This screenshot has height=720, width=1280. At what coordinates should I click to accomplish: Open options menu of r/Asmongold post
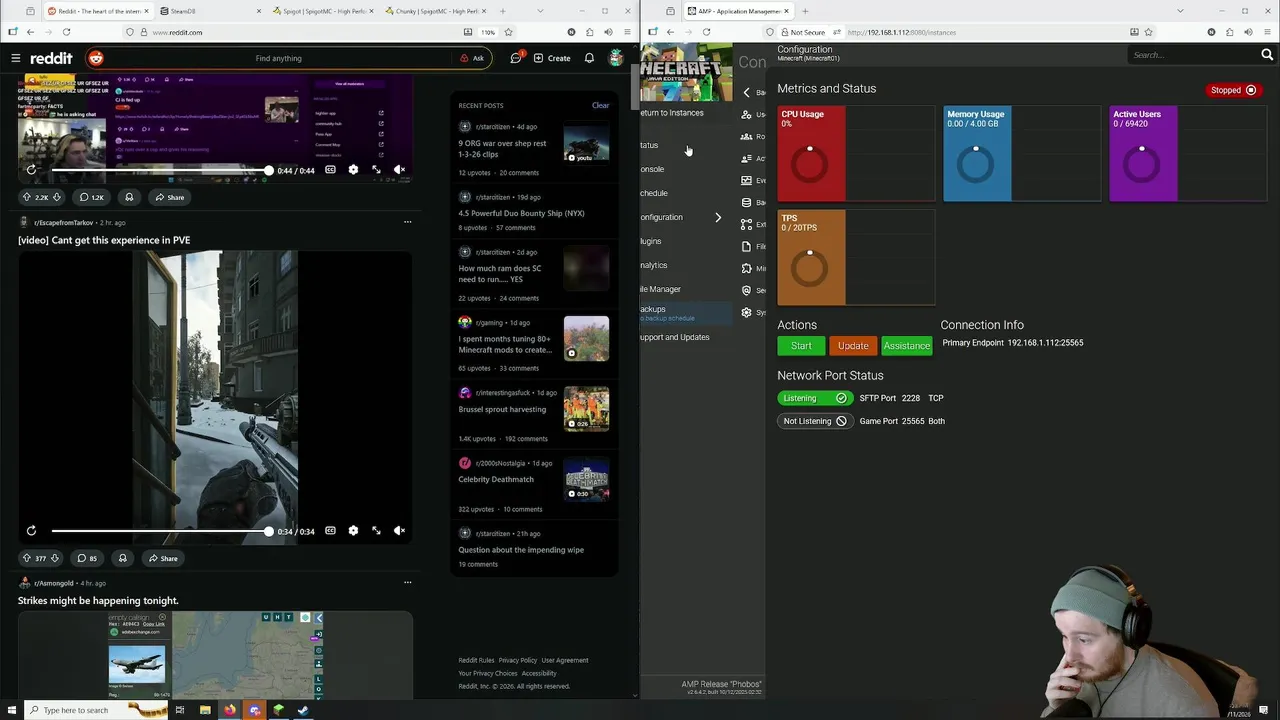pos(407,582)
